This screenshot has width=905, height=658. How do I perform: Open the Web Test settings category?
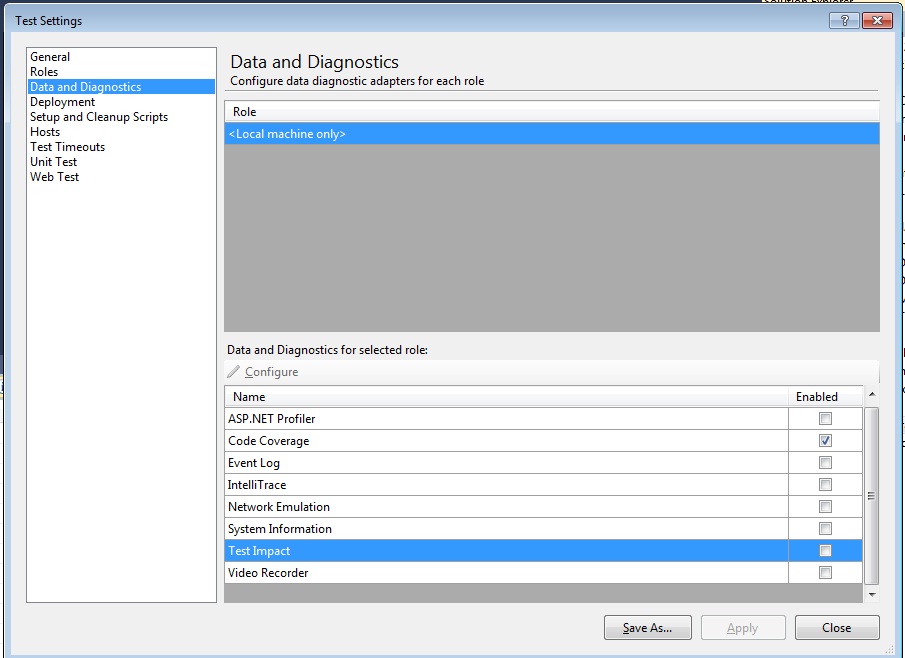(55, 176)
